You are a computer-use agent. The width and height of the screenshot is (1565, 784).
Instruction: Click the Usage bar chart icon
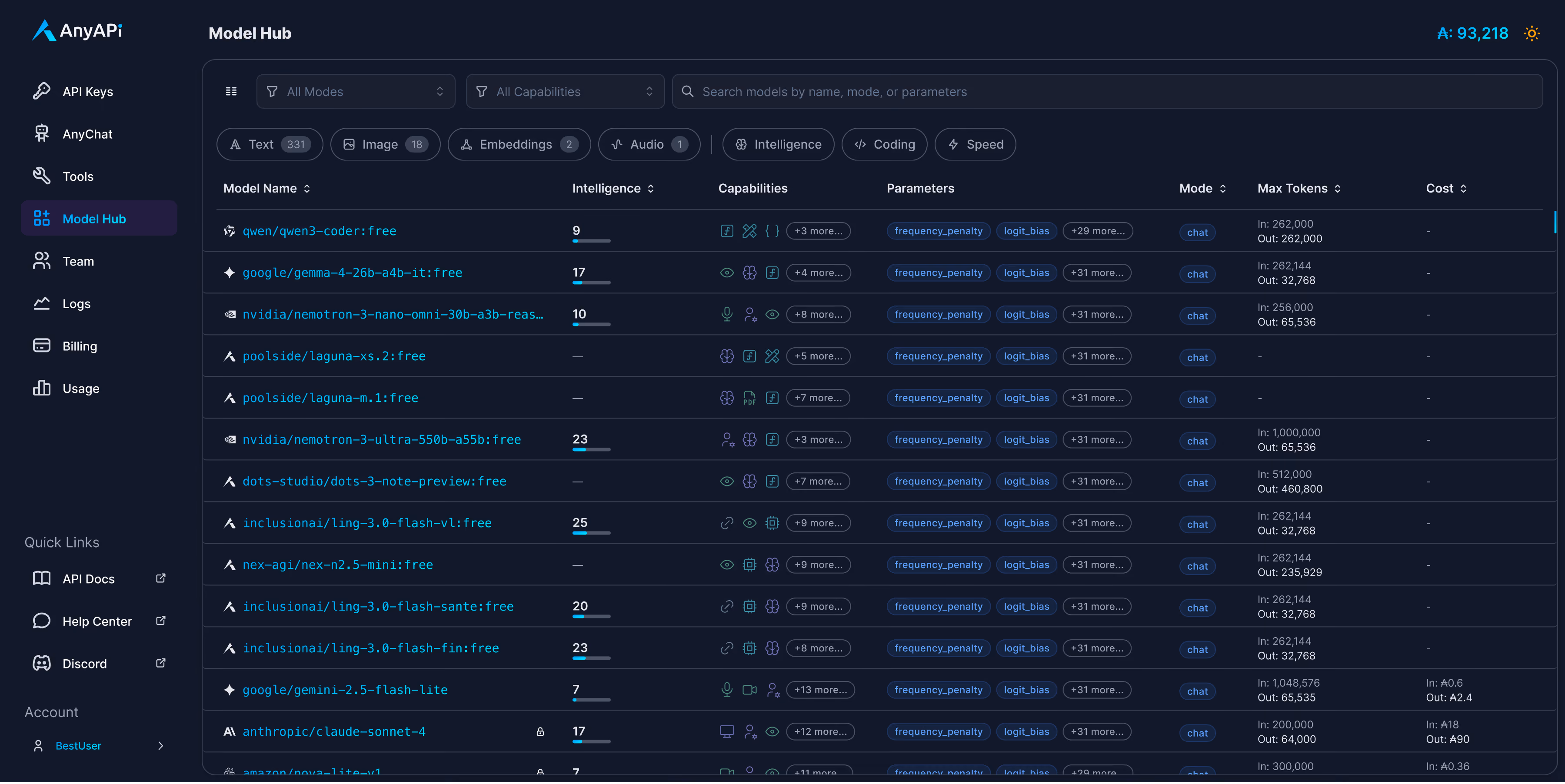[x=41, y=388]
